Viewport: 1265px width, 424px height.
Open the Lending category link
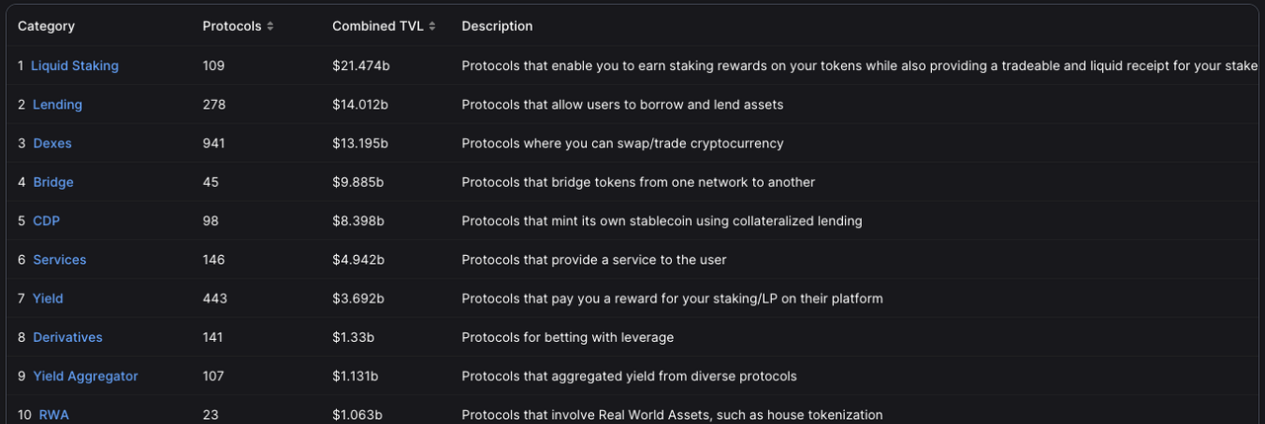(x=57, y=105)
